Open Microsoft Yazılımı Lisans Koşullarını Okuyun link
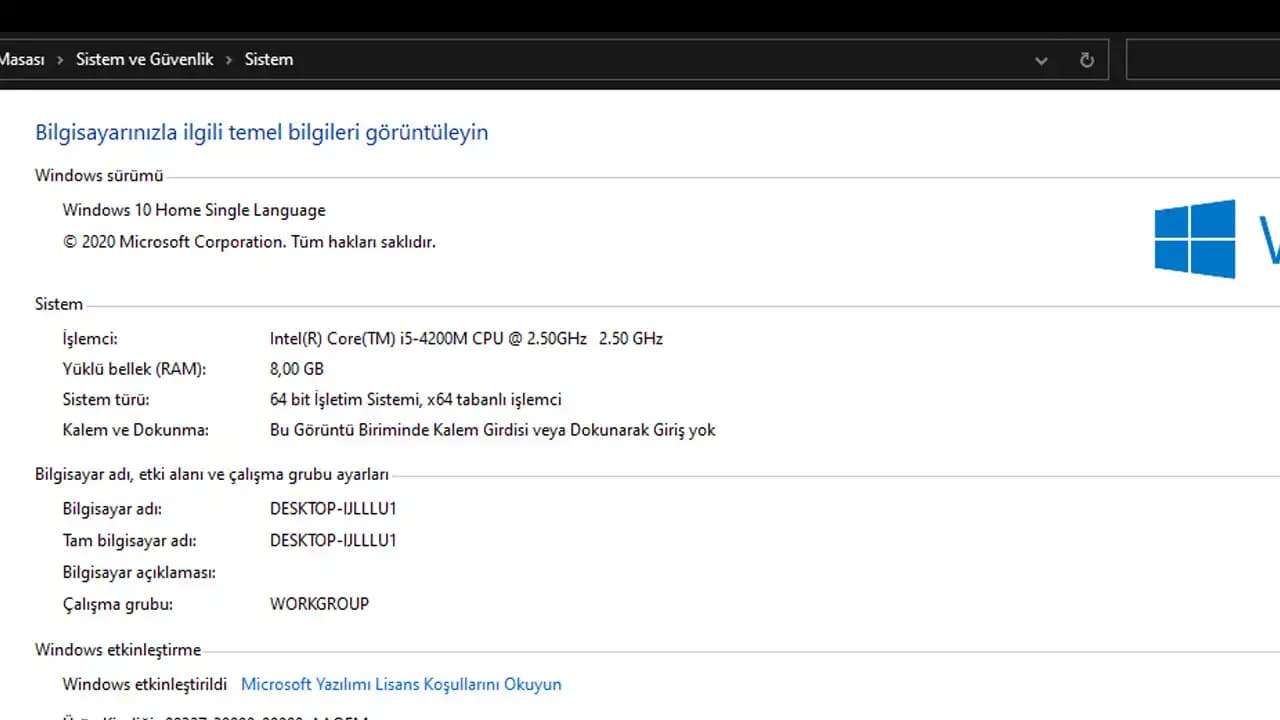 tap(401, 685)
